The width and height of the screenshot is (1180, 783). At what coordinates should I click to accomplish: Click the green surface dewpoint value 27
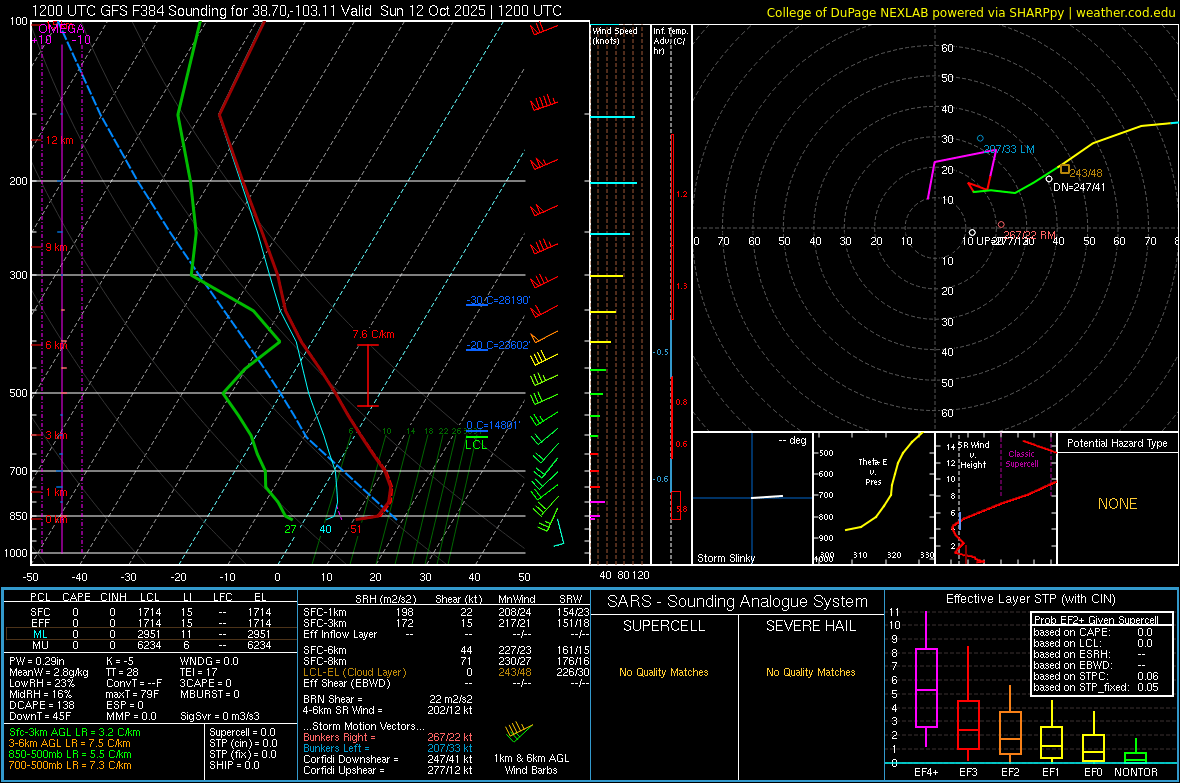290,529
